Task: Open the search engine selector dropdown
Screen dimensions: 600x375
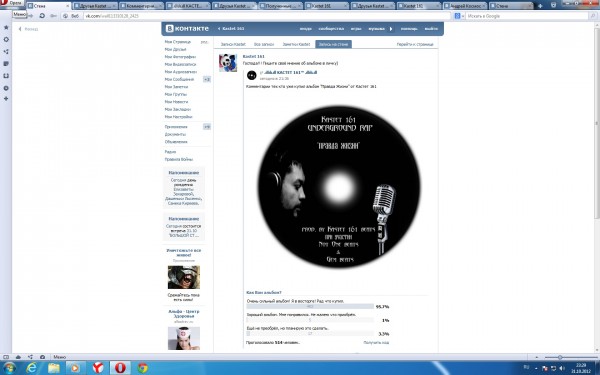Action: (x=459, y=16)
